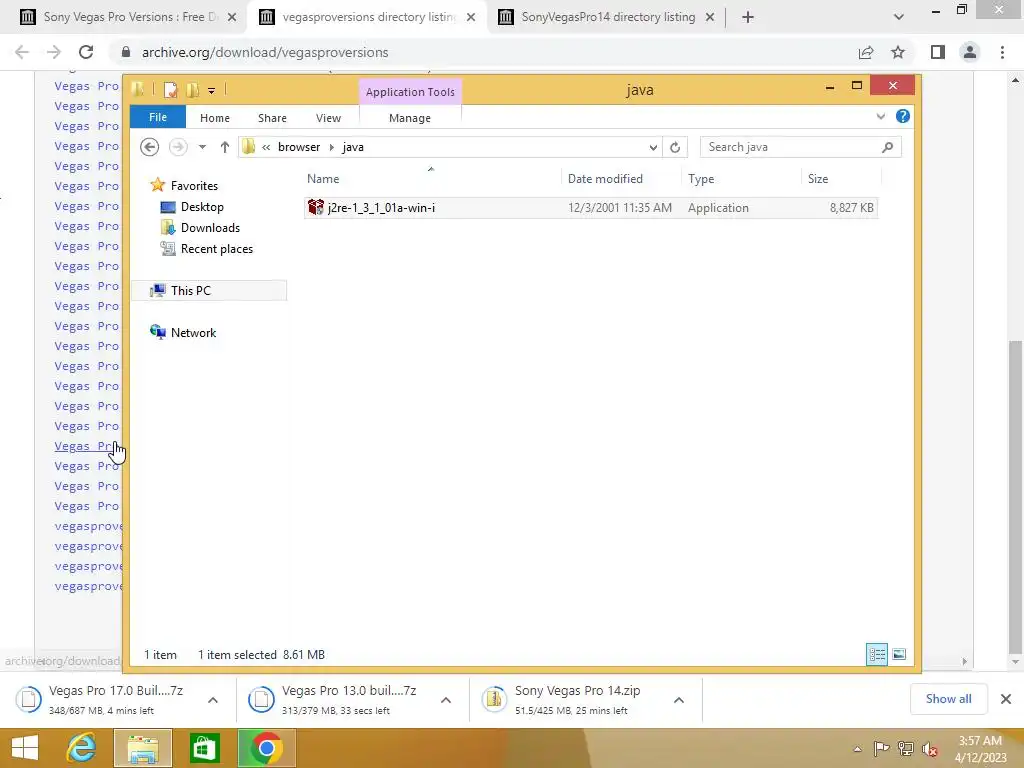This screenshot has width=1024, height=768.
Task: Click Show all downloads button
Action: 948,699
